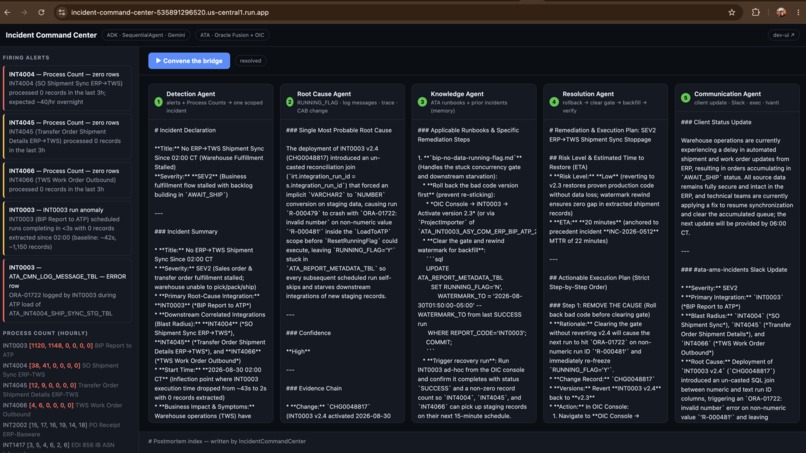Screen dimensions: 806x453
Task: Select the INT4045 Process Count alert
Action: pos(67,136)
